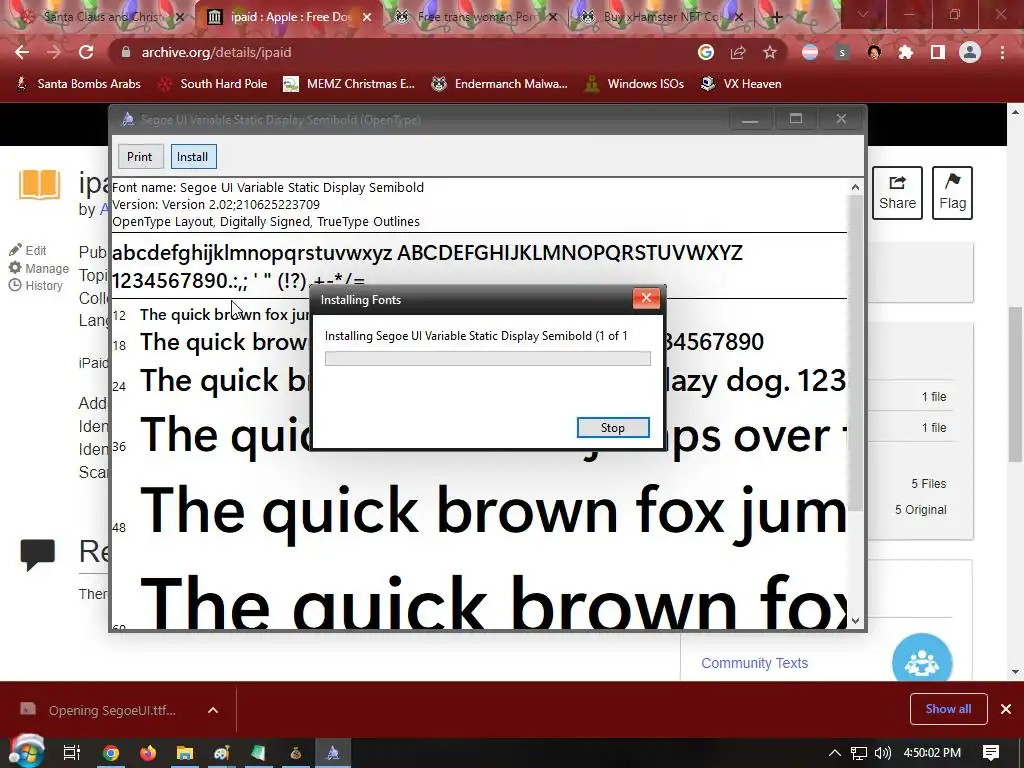Click the Install button in font viewer
This screenshot has width=1024, height=768.
click(x=193, y=157)
